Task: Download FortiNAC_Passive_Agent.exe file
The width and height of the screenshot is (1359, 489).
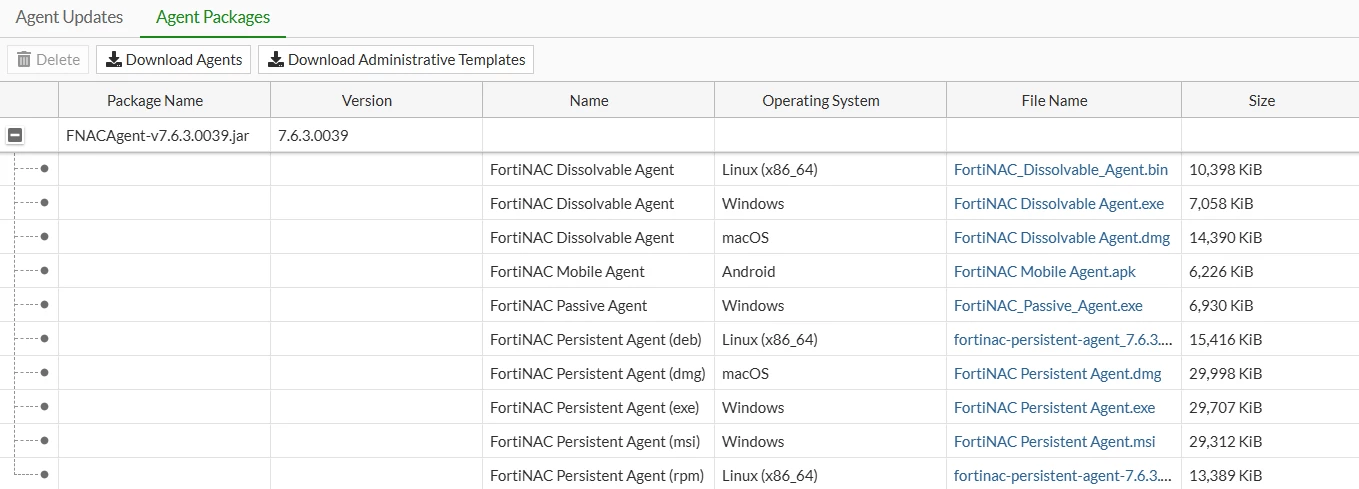Action: (1048, 305)
